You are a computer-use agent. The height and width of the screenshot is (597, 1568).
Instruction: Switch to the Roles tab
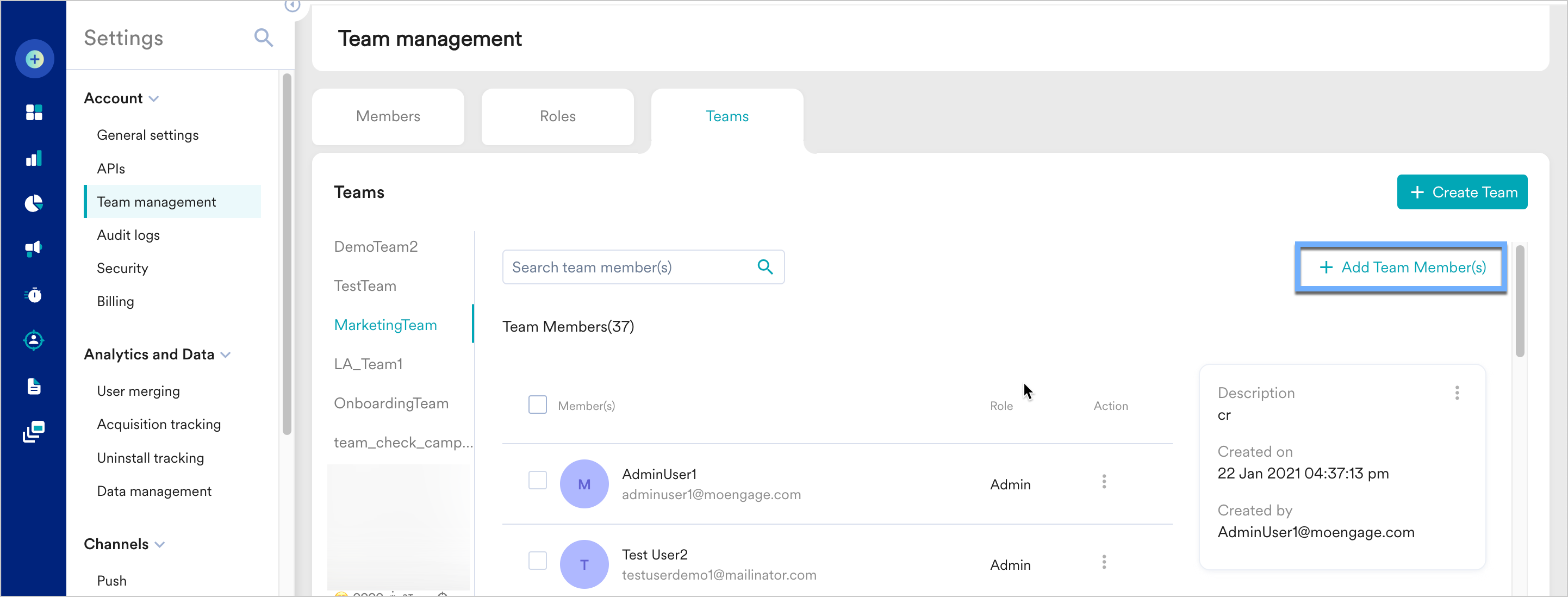pyautogui.click(x=557, y=116)
